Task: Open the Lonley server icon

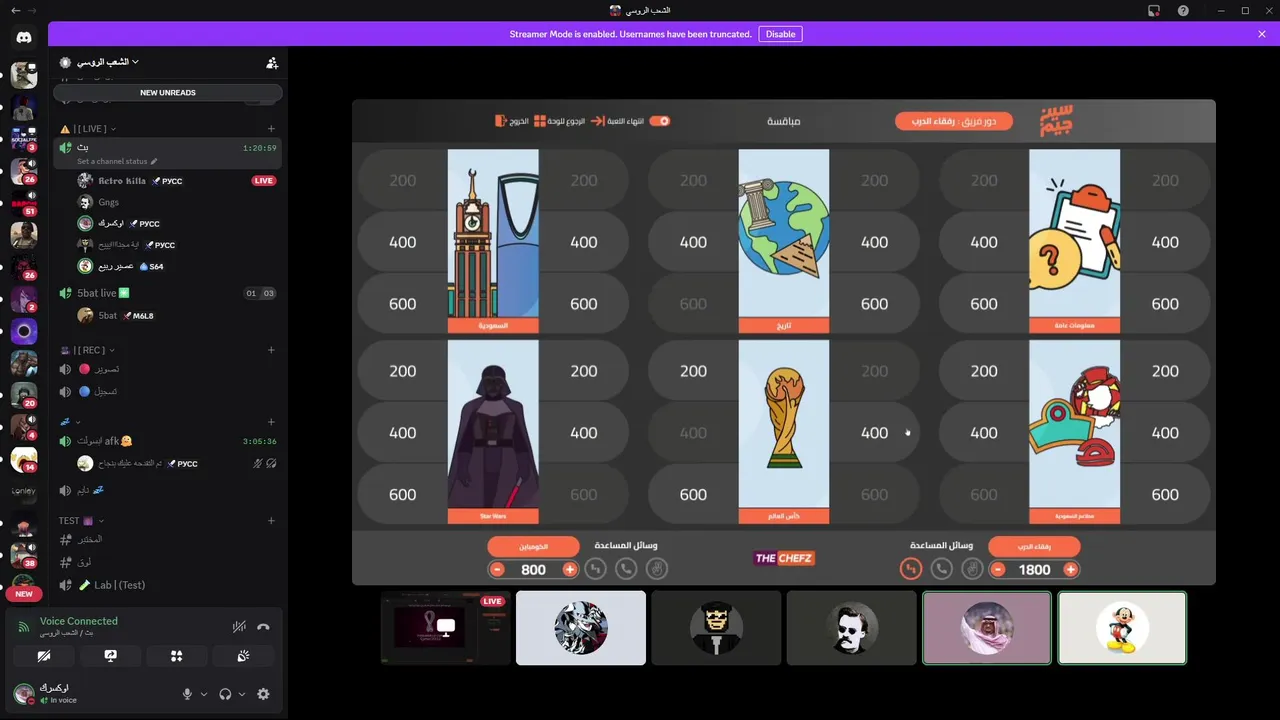Action: click(x=24, y=491)
